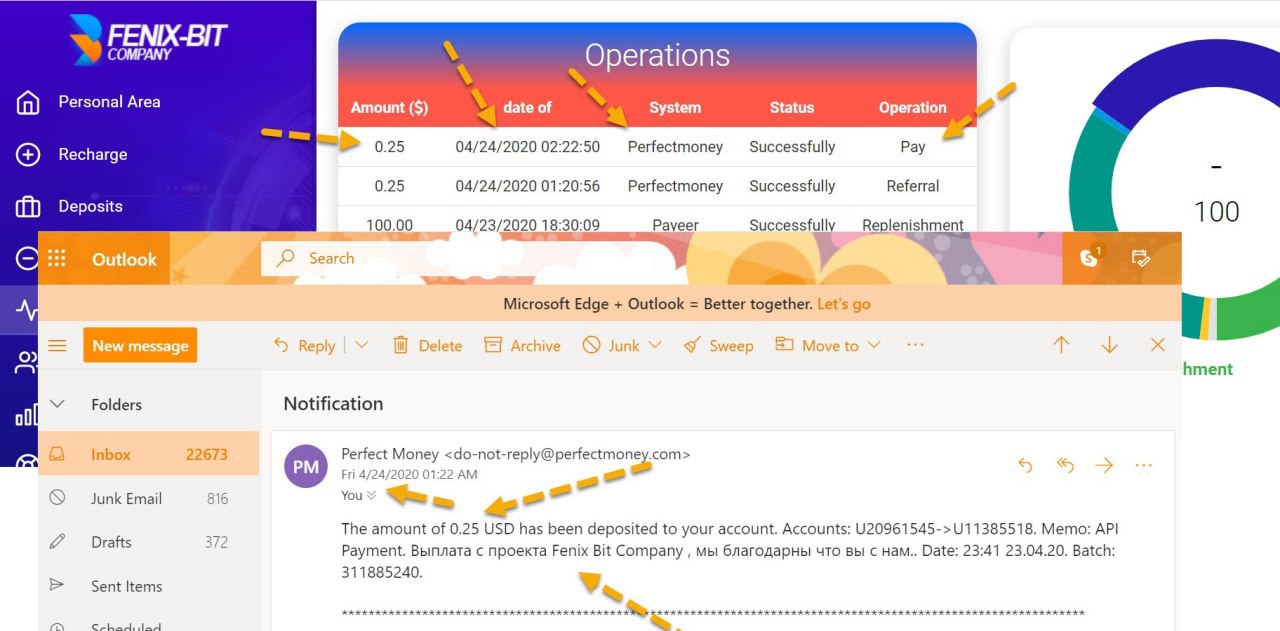Image resolution: width=1280 pixels, height=631 pixels.
Task: Go to next message down arrow
Action: coord(1109,345)
